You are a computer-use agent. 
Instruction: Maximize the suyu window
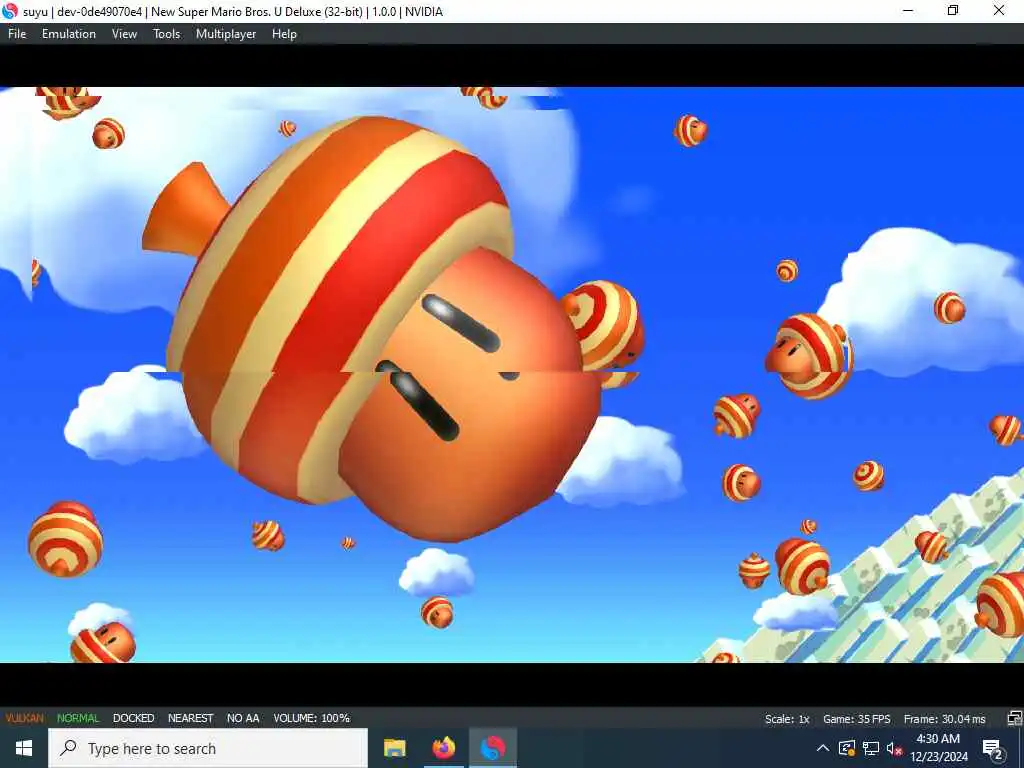pyautogui.click(x=953, y=10)
